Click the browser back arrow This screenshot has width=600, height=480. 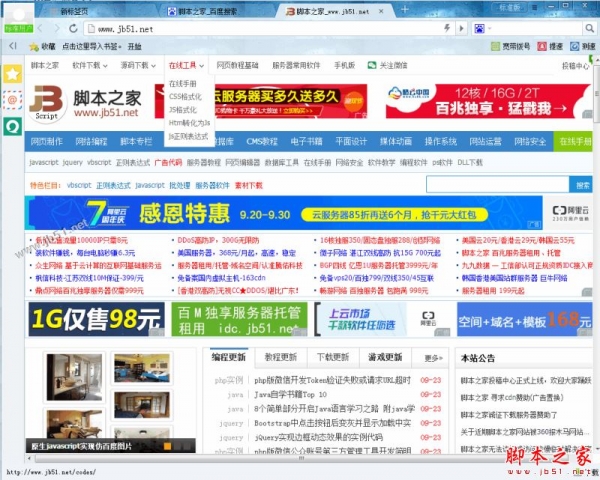[40, 28]
